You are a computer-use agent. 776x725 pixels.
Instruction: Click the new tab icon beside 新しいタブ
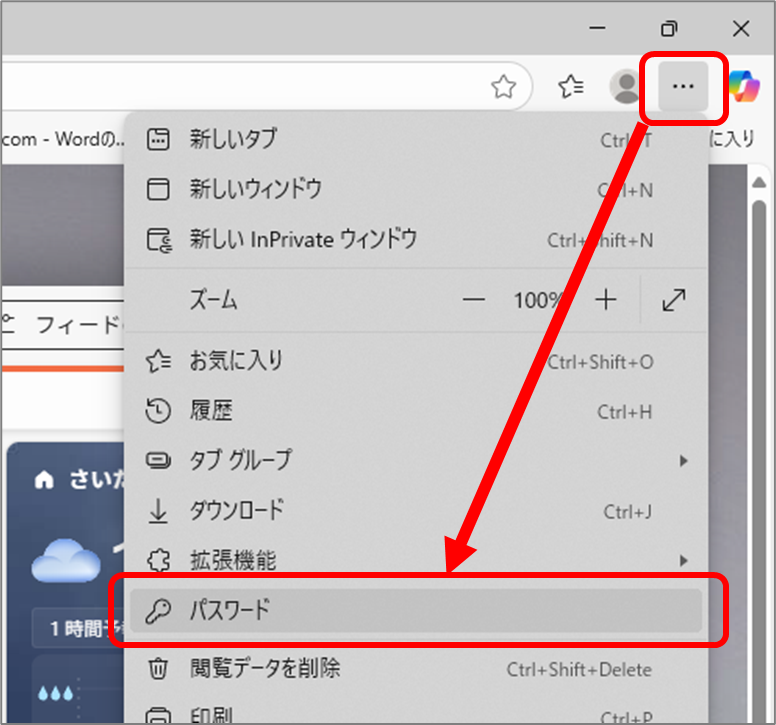pos(158,140)
